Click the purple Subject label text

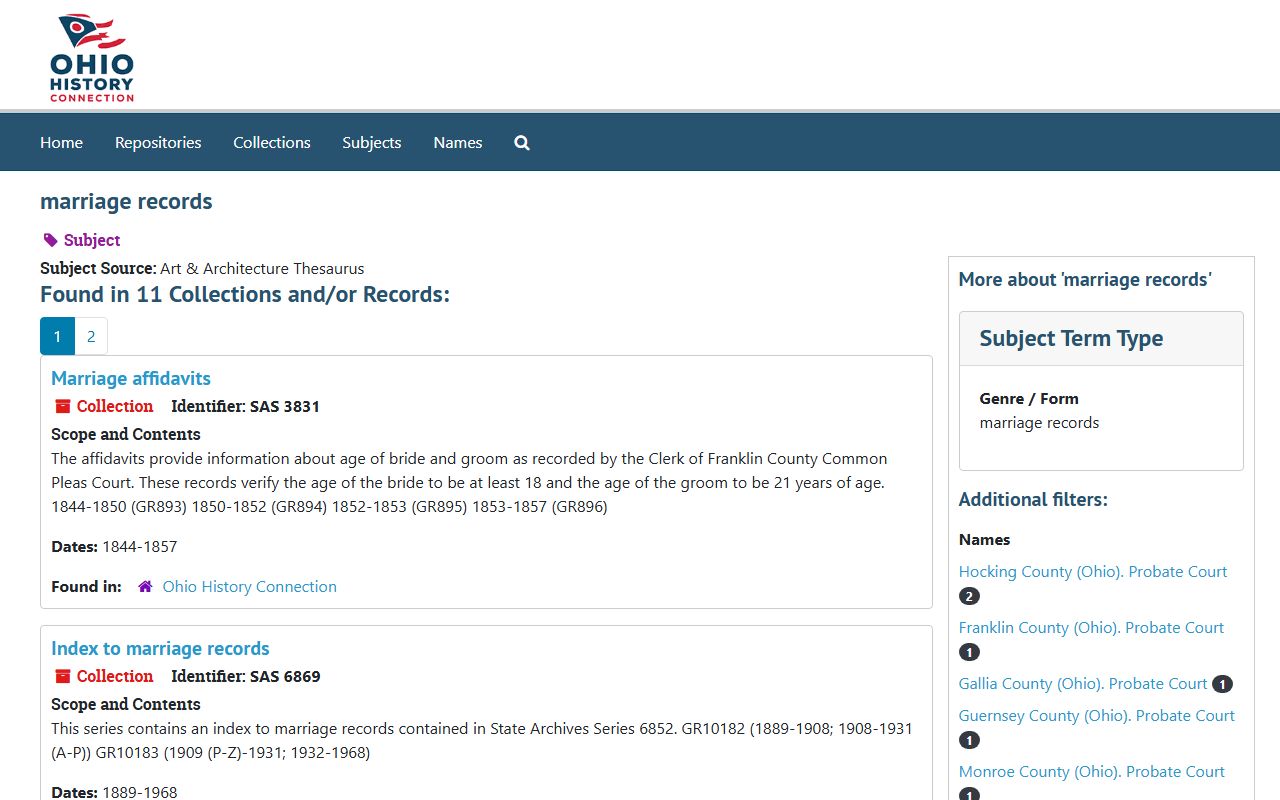click(x=92, y=240)
